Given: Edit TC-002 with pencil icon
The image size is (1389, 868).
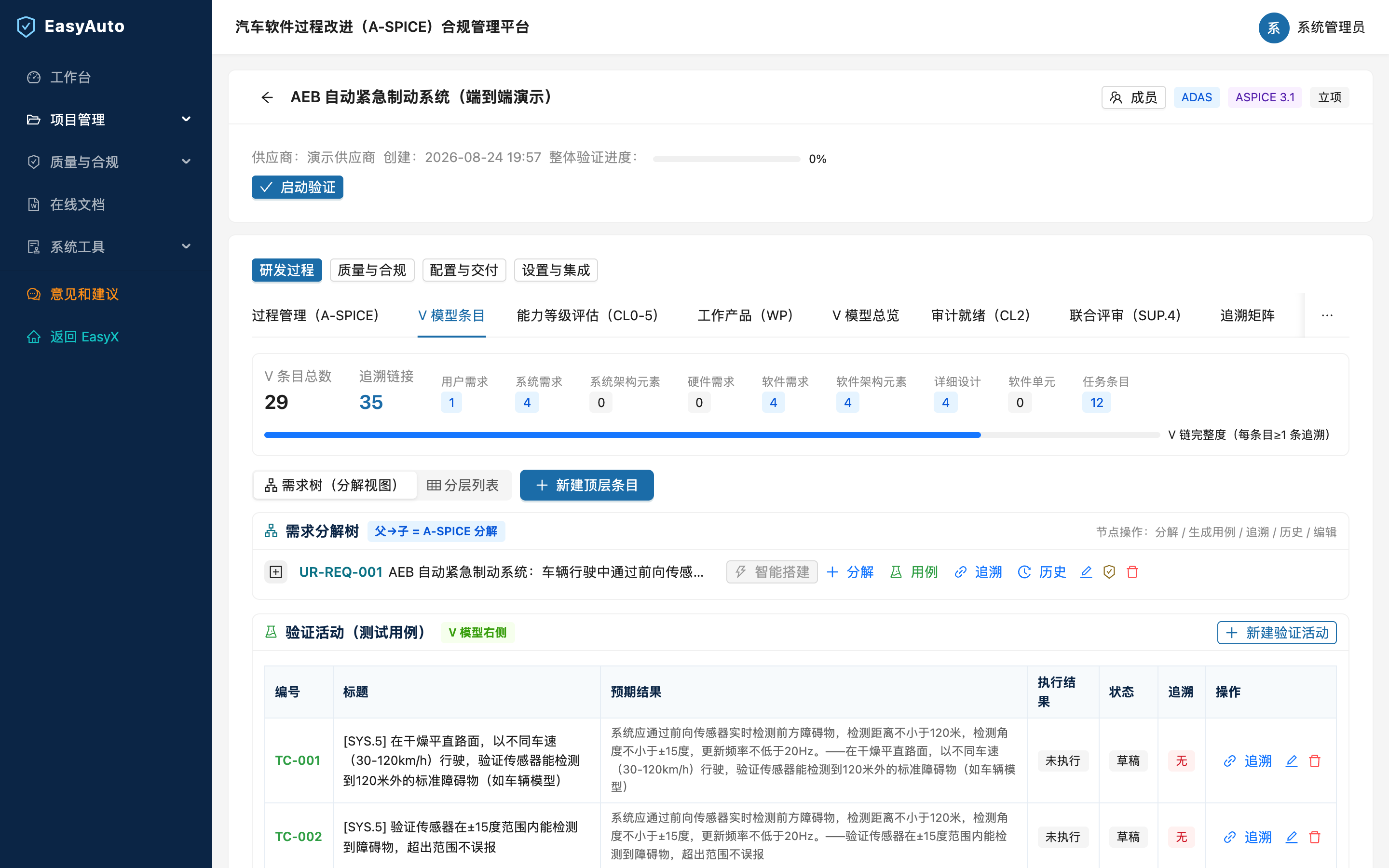Looking at the screenshot, I should [x=1292, y=838].
